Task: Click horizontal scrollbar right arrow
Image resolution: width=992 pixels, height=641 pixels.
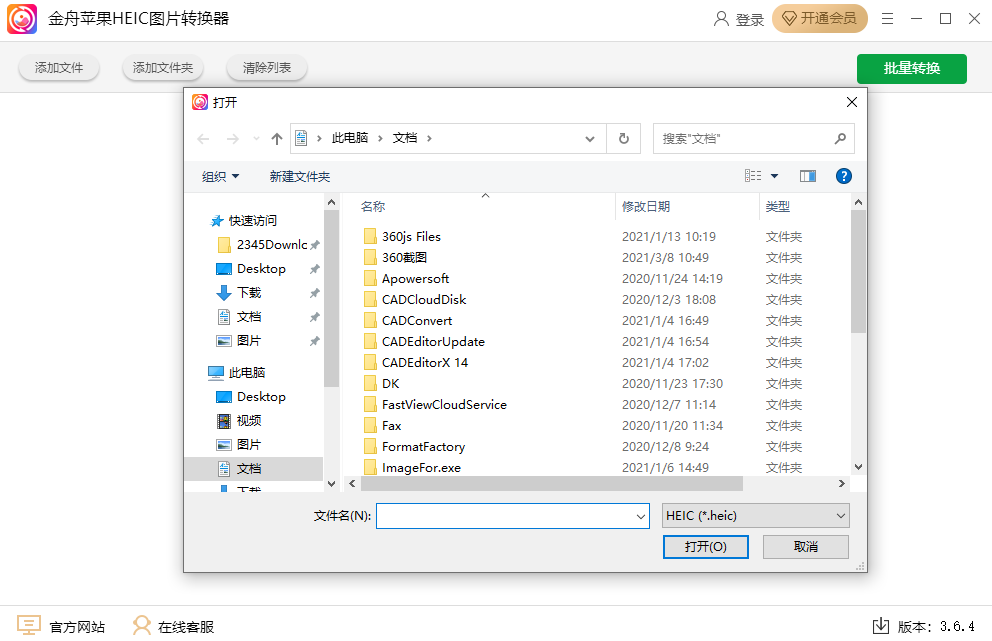Action: coord(841,483)
